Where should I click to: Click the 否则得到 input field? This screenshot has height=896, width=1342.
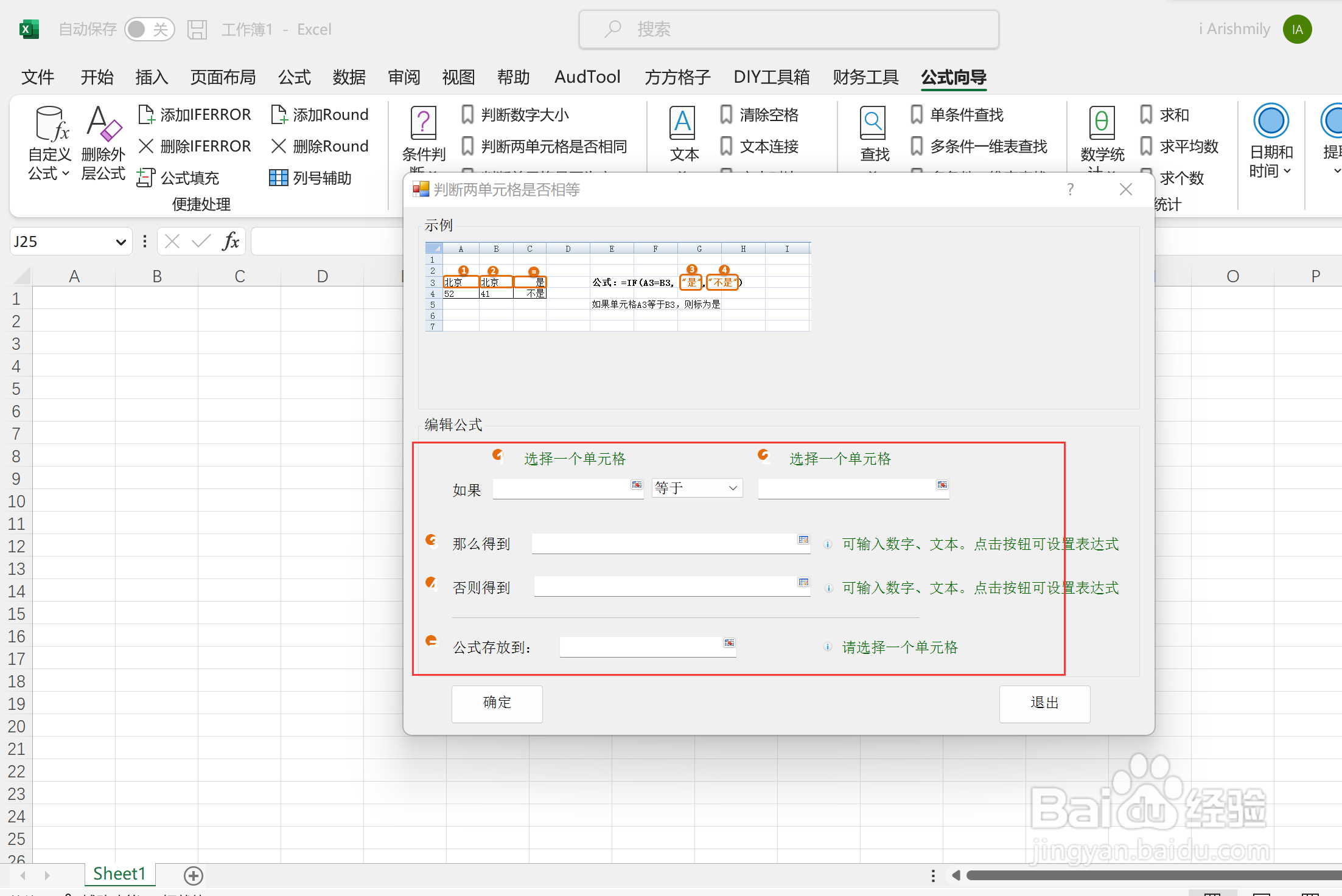point(672,586)
